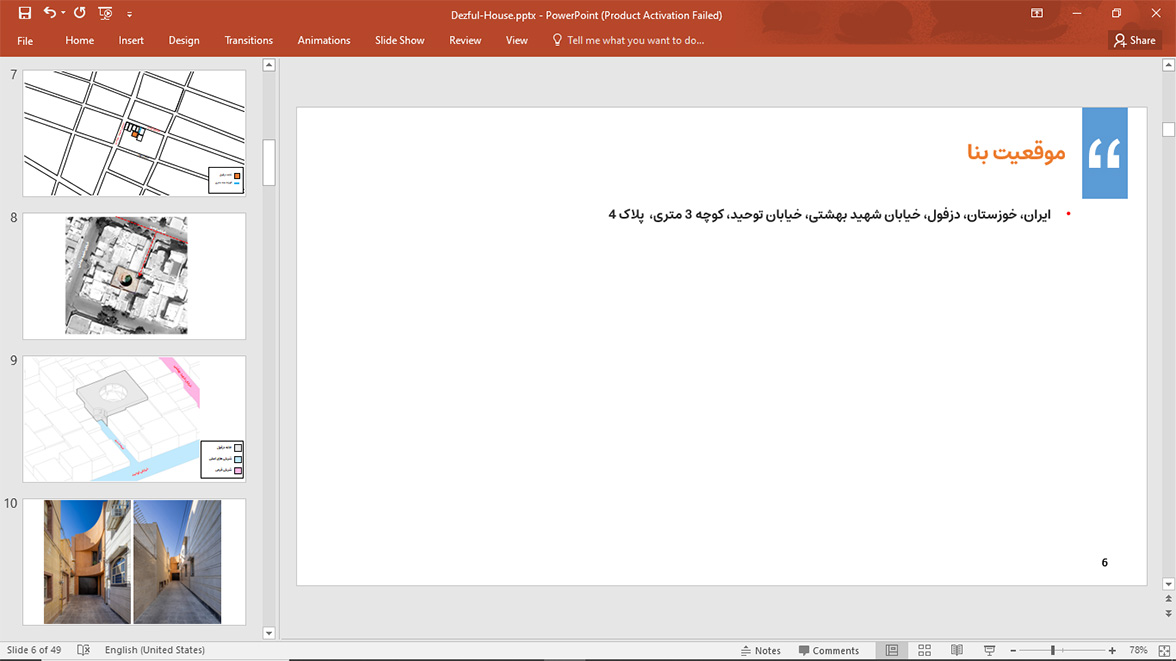Click the Share button

pyautogui.click(x=1134, y=40)
